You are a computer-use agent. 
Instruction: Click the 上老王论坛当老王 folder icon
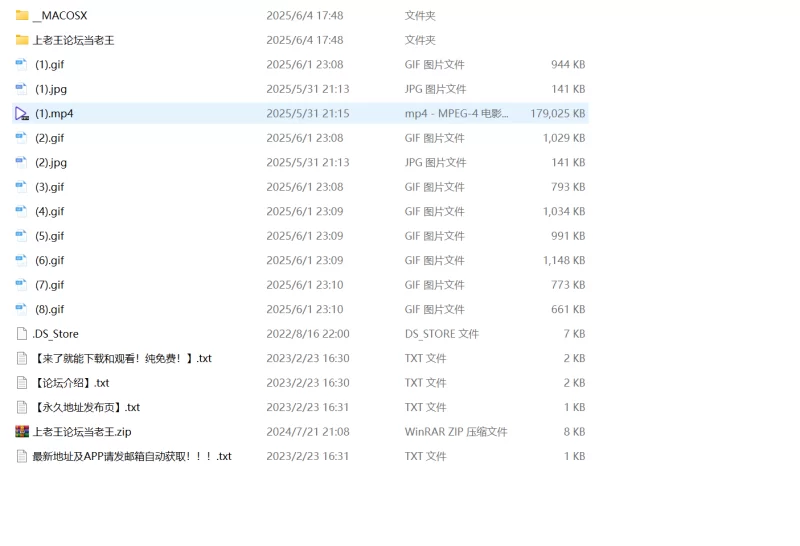pos(22,40)
